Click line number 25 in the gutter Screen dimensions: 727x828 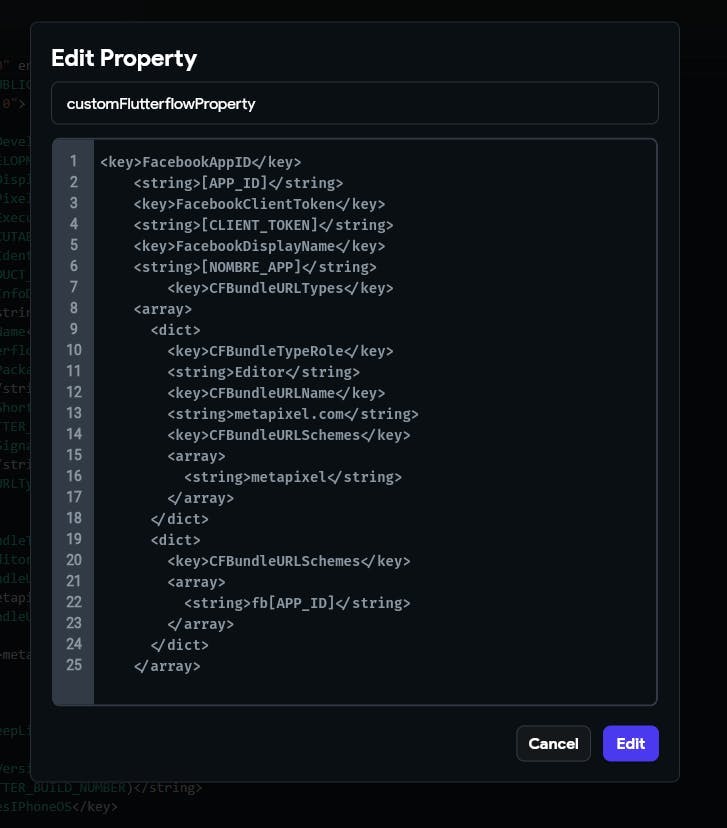tap(73, 665)
